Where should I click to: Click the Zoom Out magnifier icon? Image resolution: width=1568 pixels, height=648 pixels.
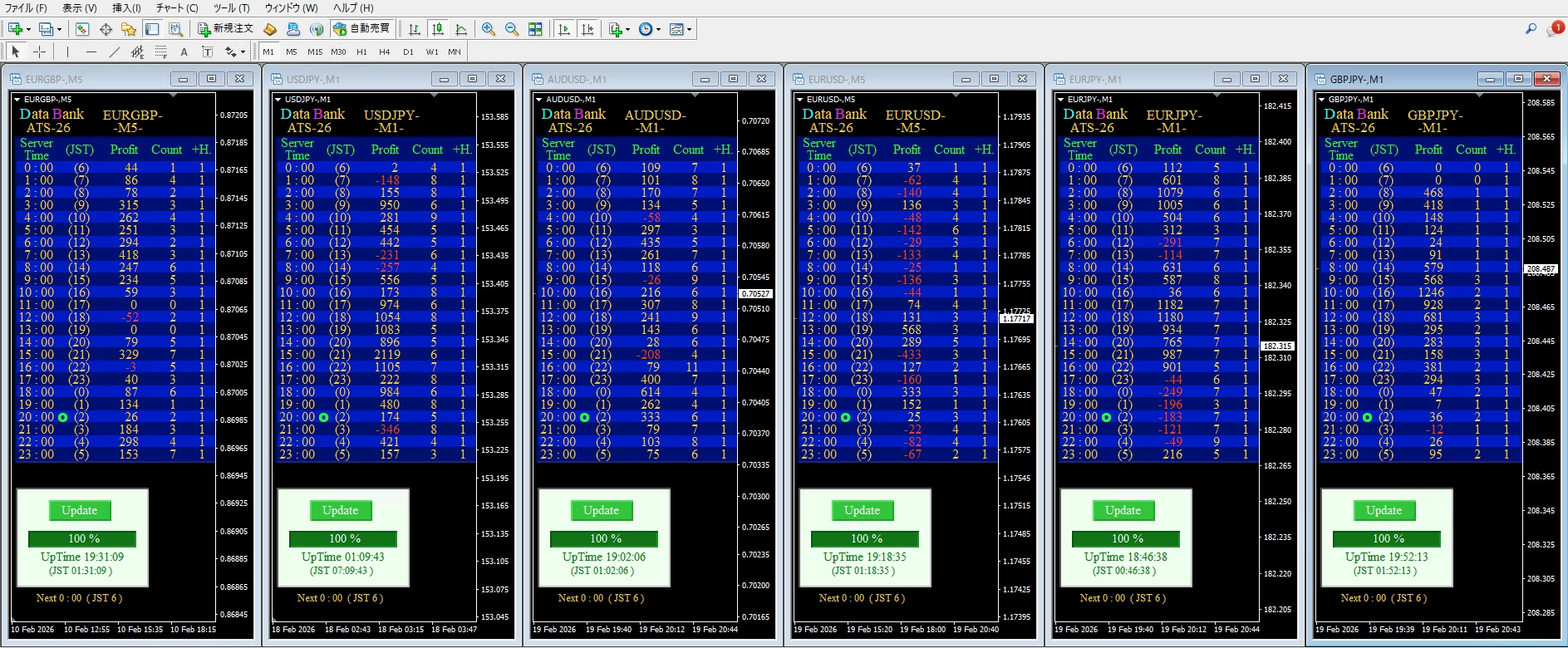(x=512, y=29)
